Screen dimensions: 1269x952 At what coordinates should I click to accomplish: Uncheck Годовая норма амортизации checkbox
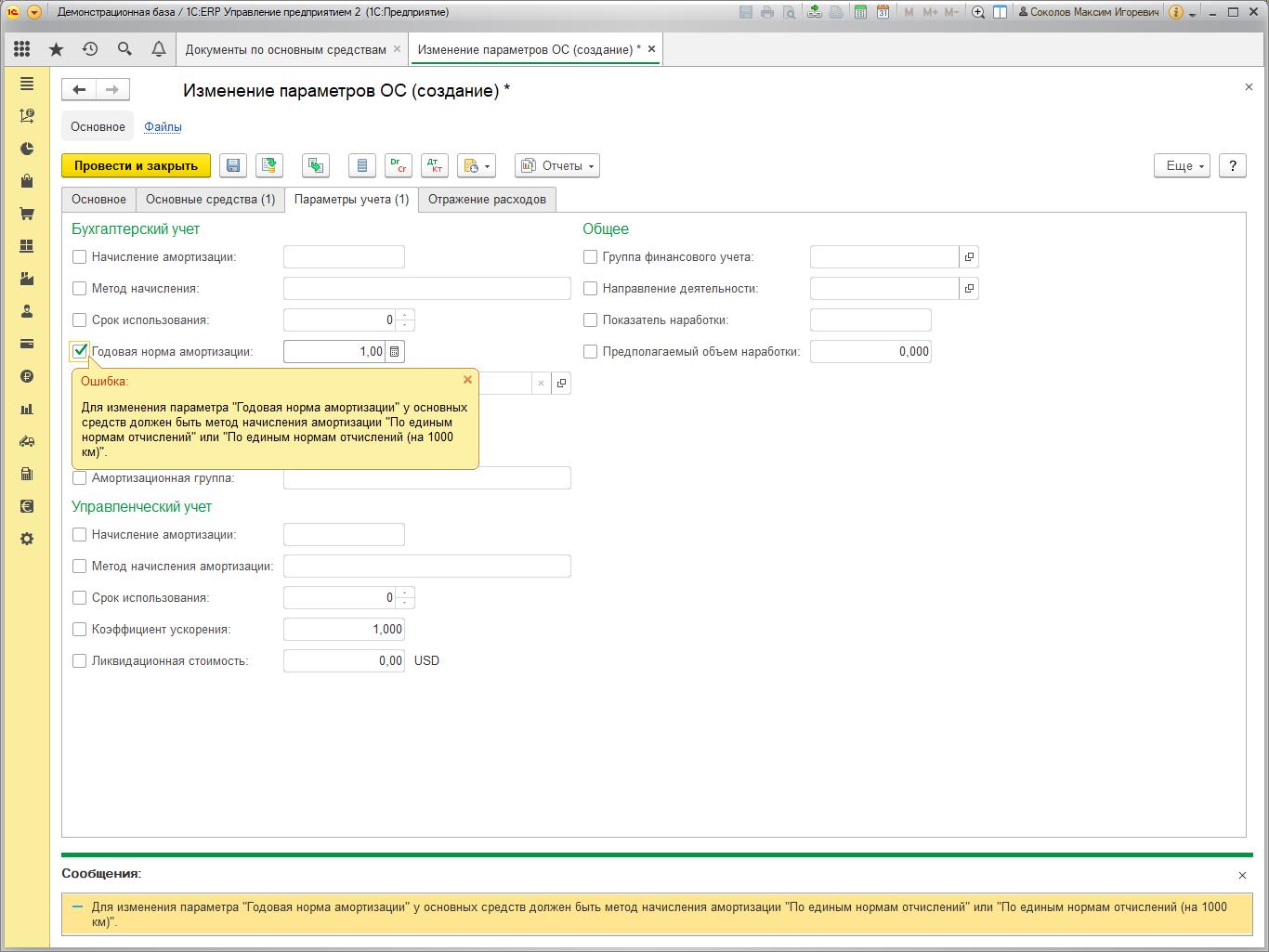tap(80, 352)
